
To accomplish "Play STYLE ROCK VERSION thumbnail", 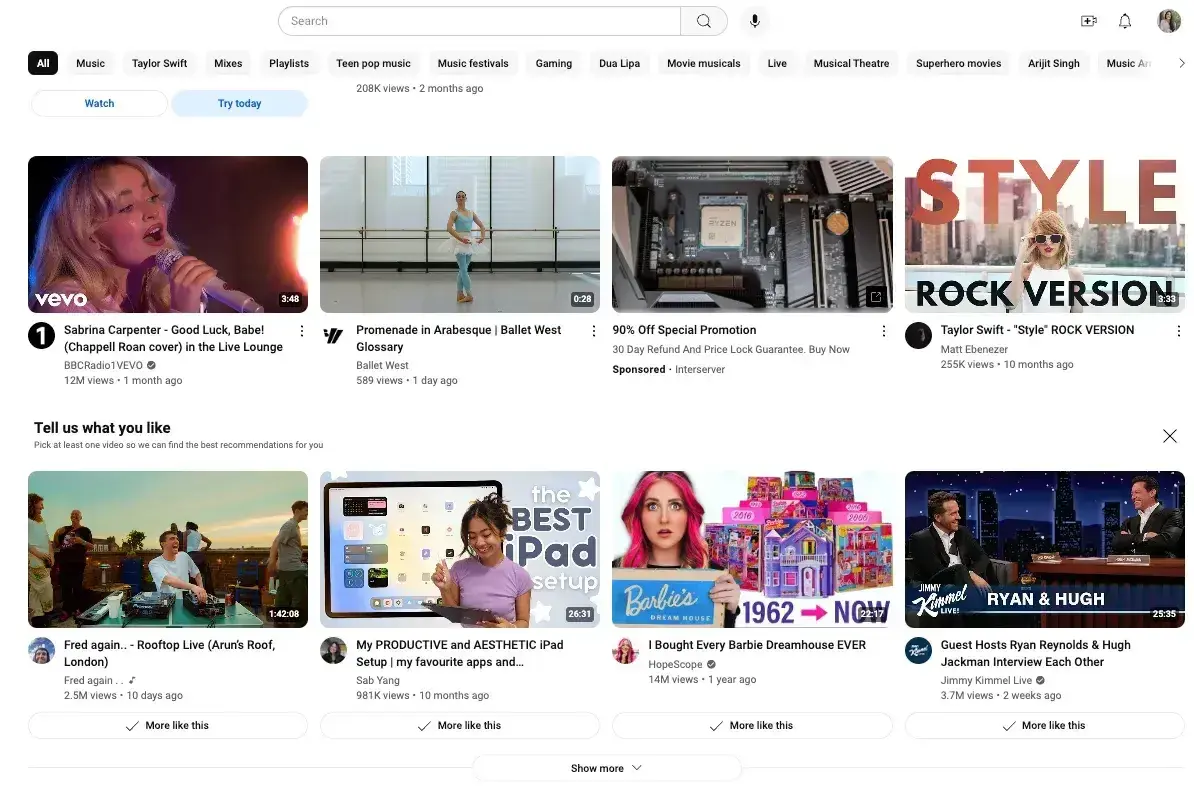I will [x=1045, y=234].
